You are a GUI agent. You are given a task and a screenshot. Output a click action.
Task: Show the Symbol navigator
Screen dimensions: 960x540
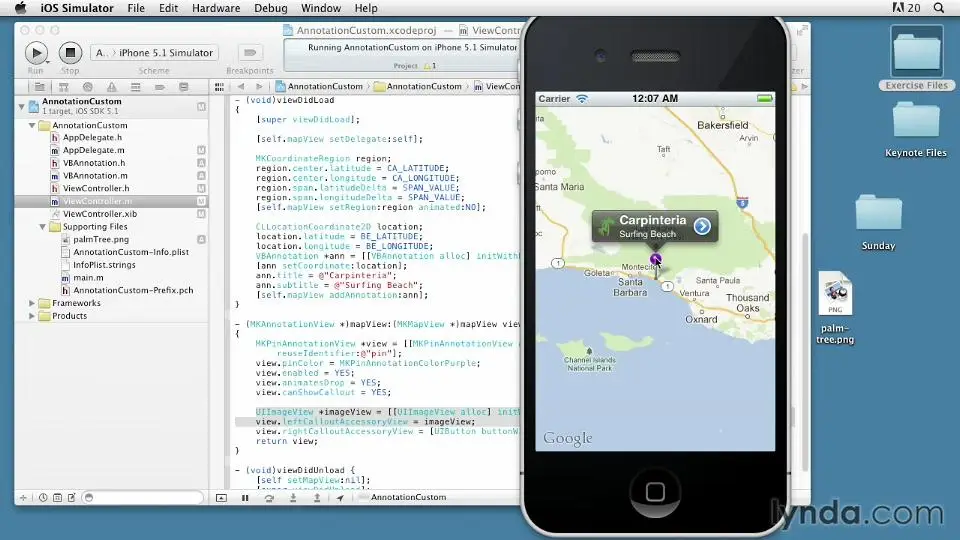64,87
